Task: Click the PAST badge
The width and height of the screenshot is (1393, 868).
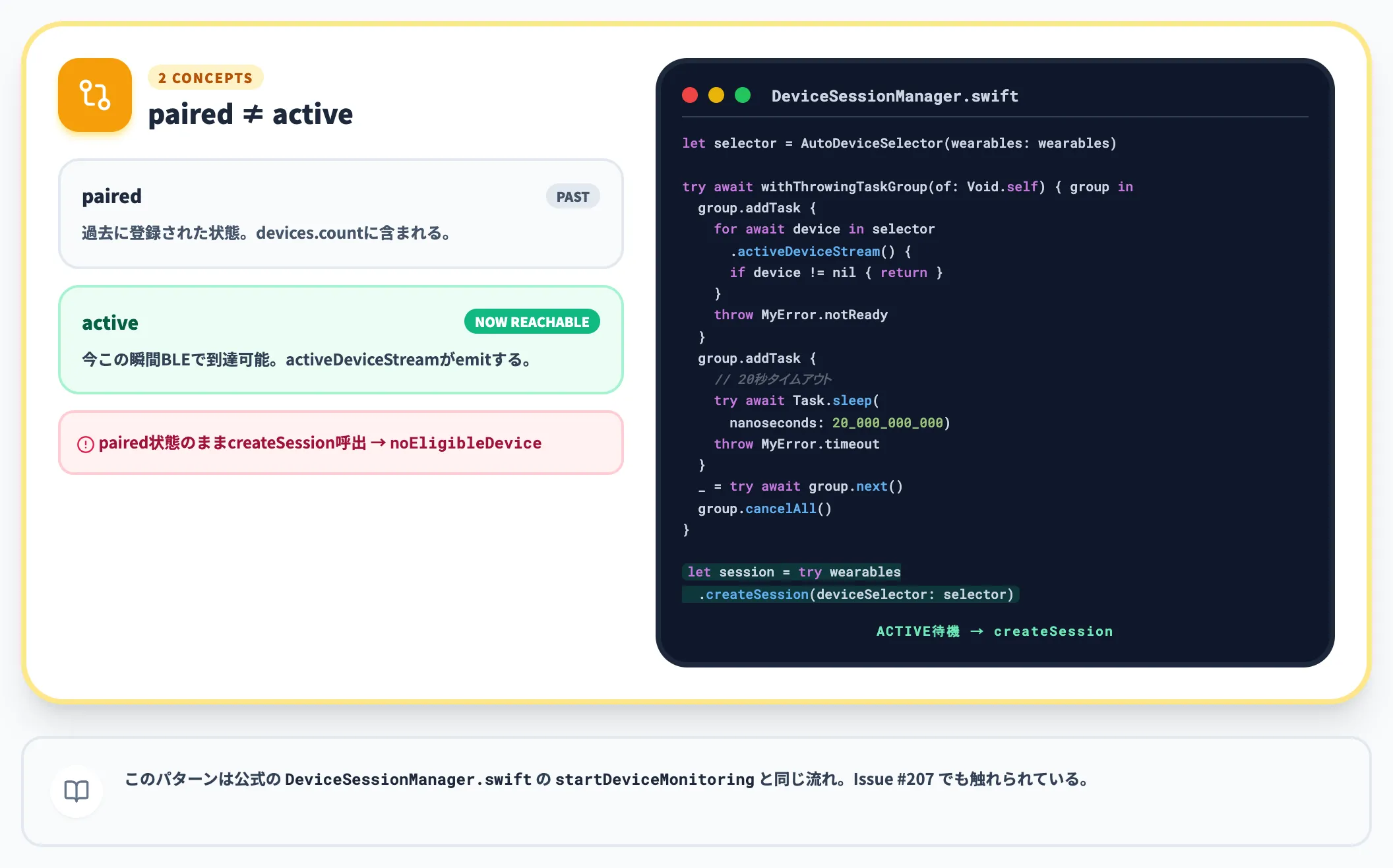Action: click(573, 197)
